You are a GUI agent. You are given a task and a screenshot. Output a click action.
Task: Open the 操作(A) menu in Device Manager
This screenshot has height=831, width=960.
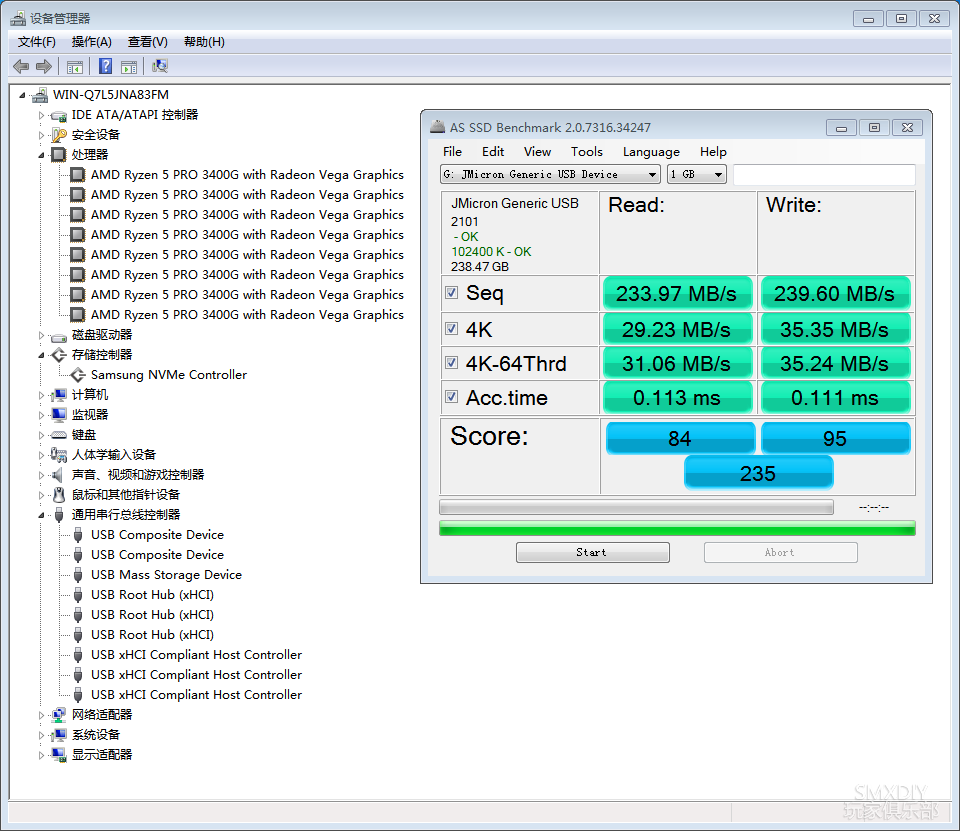click(x=91, y=42)
